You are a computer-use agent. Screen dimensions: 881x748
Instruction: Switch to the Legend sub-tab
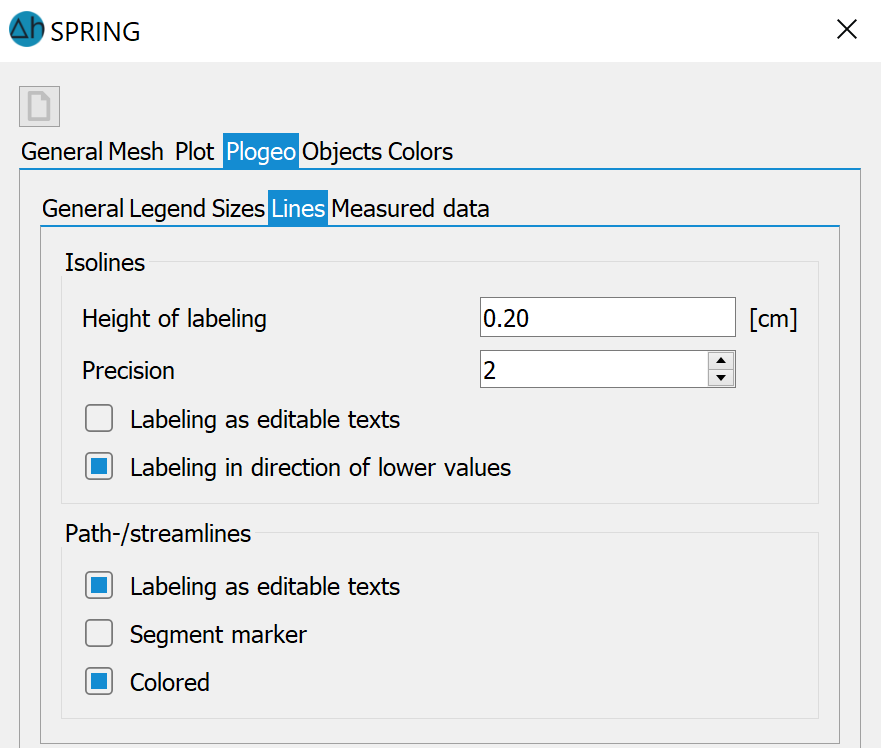[x=168, y=208]
